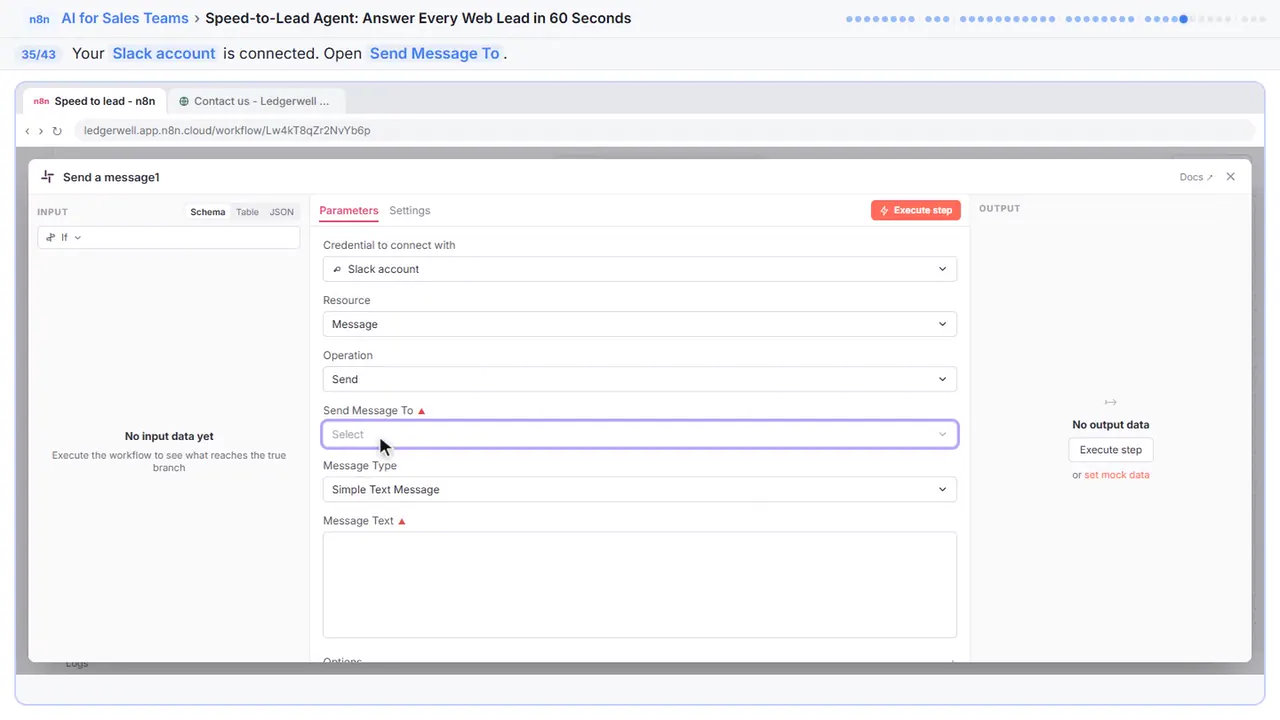
Task: Select the Table input view
Action: [x=247, y=212]
